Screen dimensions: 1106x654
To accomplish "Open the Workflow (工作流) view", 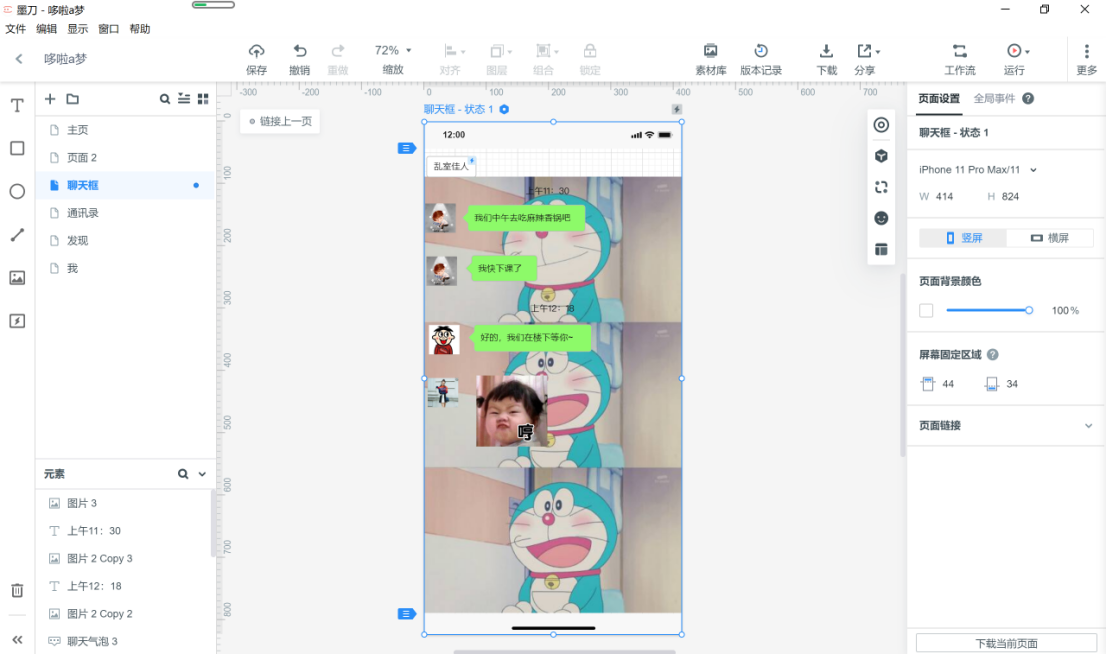I will [960, 59].
